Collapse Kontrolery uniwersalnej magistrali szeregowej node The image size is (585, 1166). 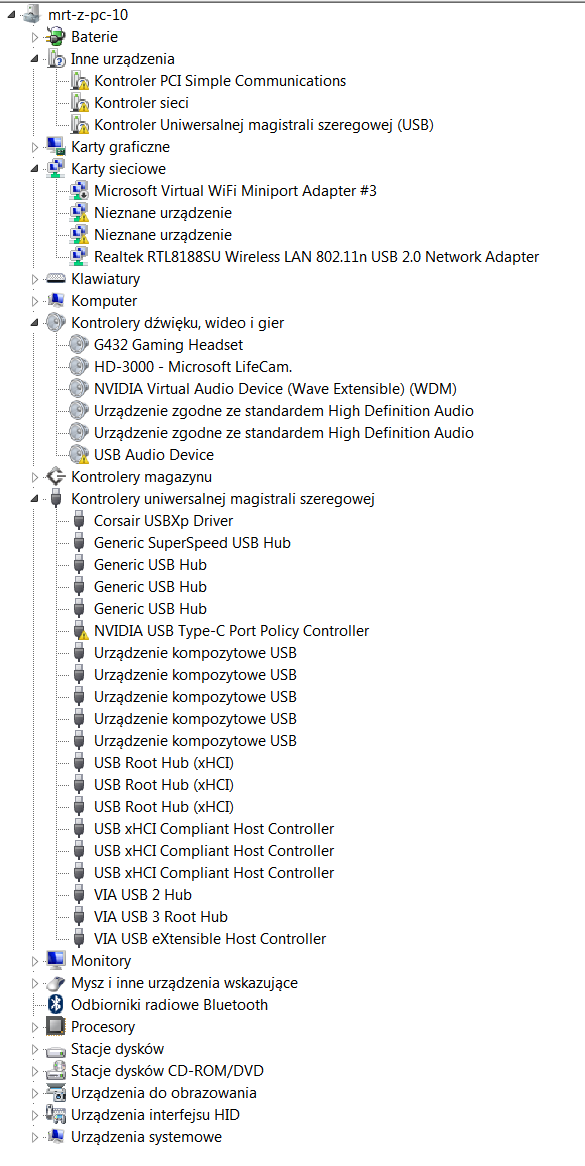coord(34,499)
